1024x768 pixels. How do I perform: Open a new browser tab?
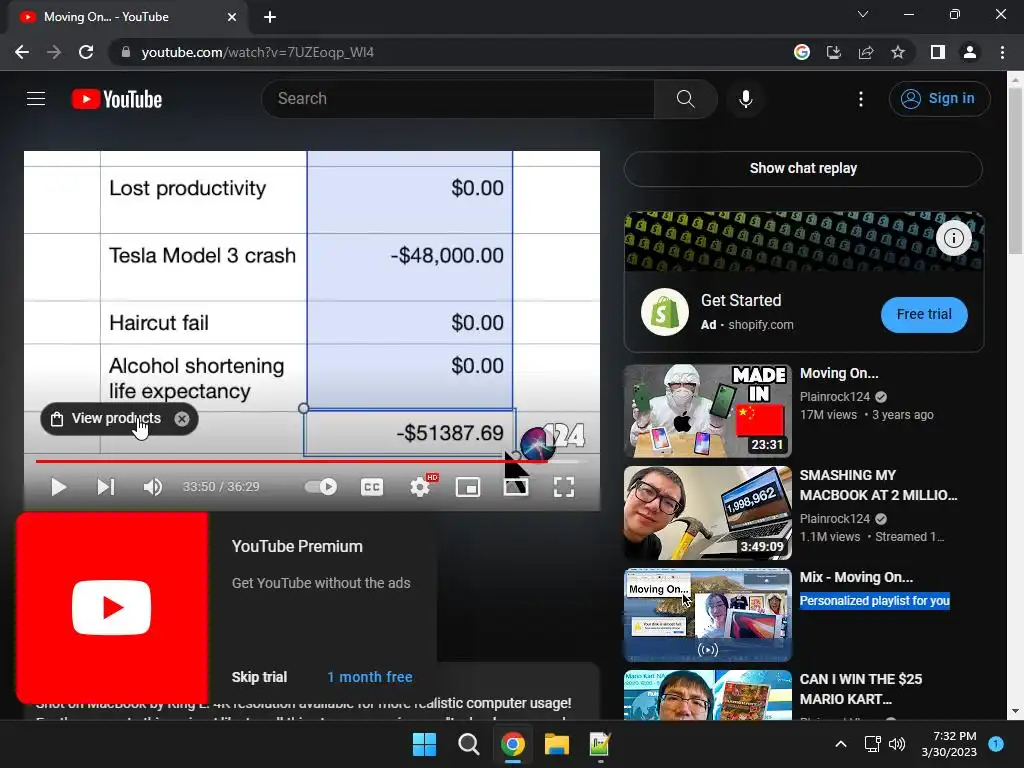(x=270, y=17)
